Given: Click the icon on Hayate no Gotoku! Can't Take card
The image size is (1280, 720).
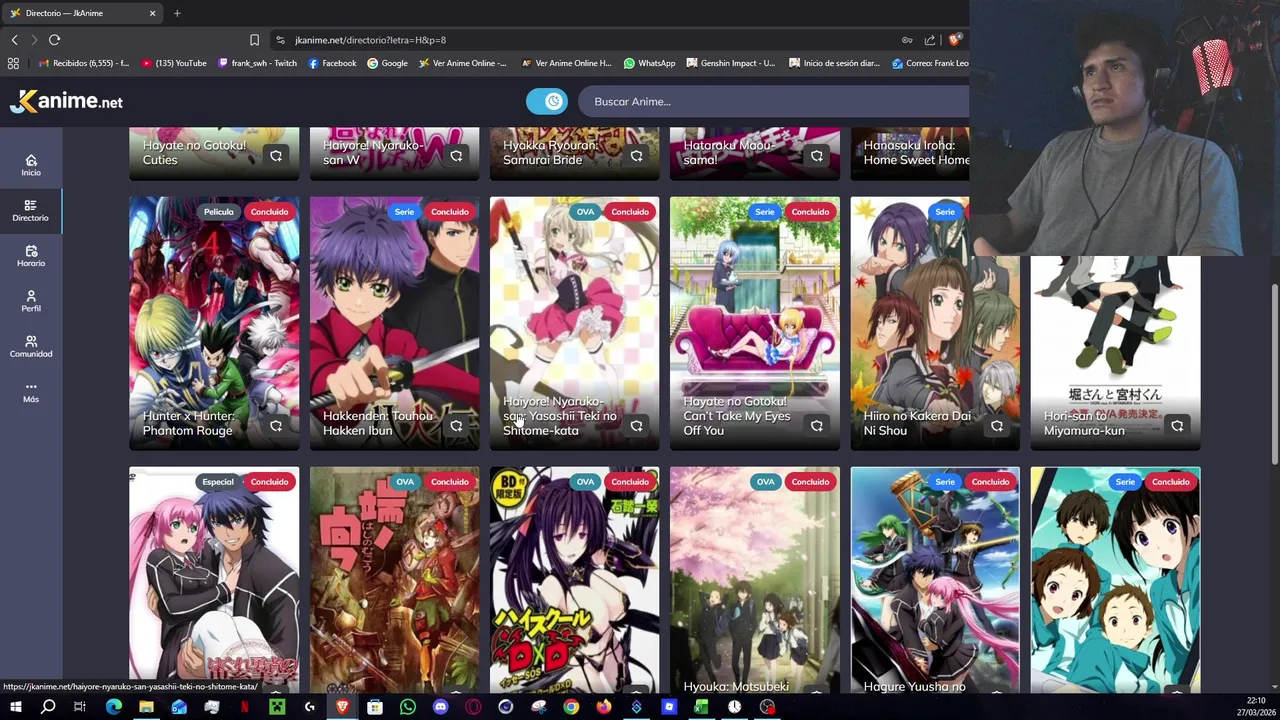Looking at the screenshot, I should (x=816, y=426).
